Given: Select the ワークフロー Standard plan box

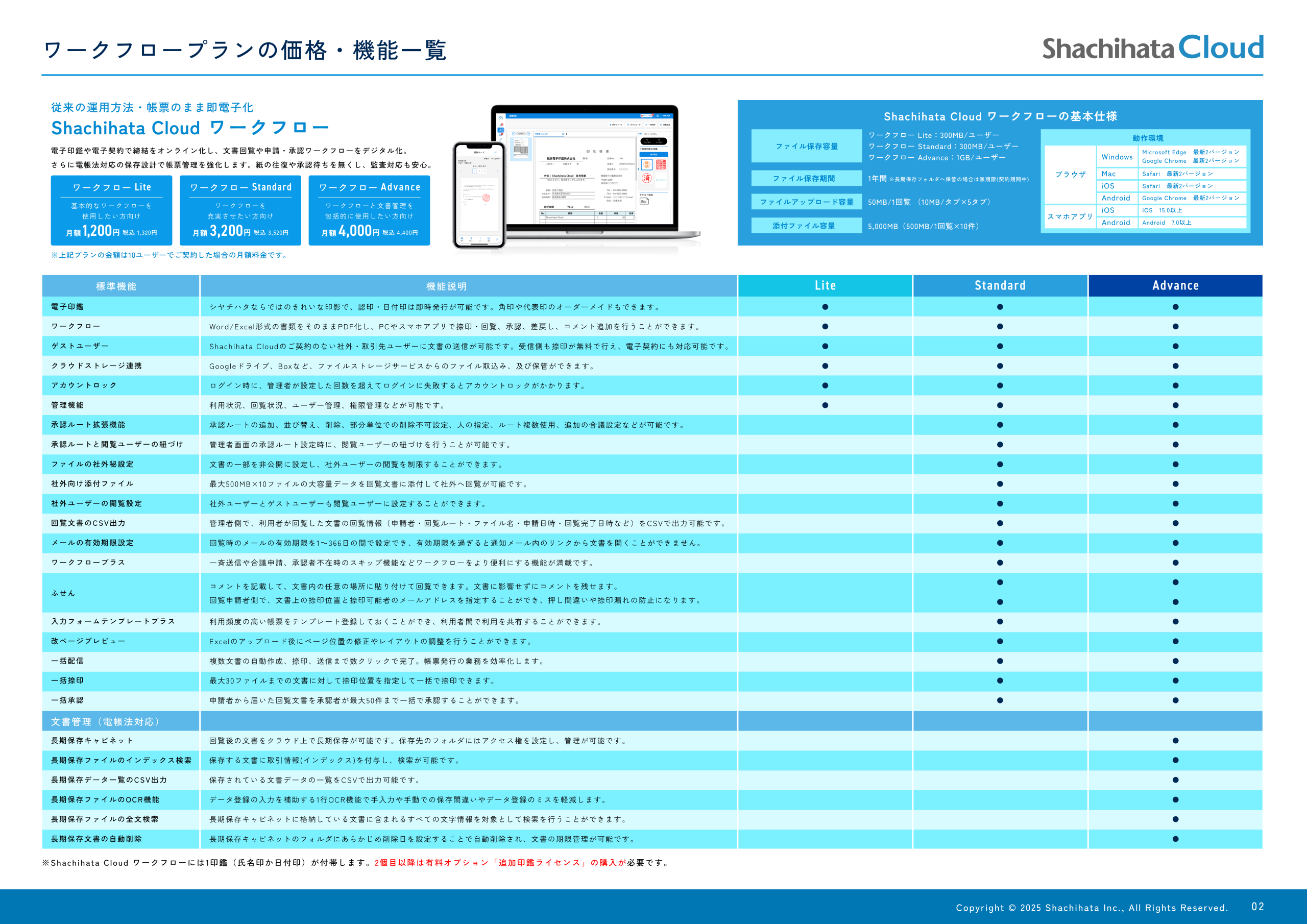Looking at the screenshot, I should pos(240,210).
